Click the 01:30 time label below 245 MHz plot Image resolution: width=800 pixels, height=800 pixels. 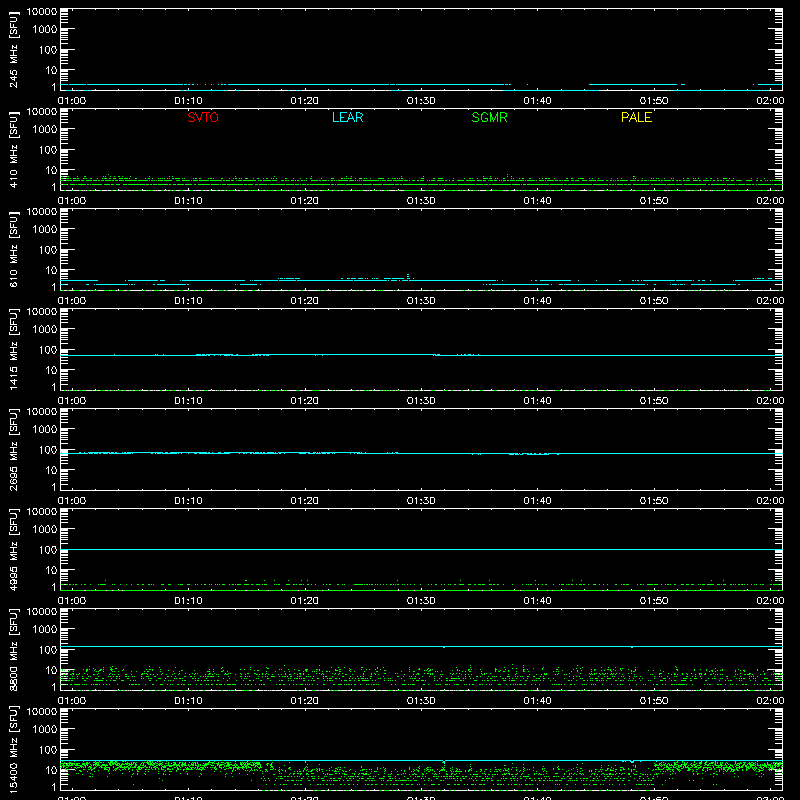point(421,101)
